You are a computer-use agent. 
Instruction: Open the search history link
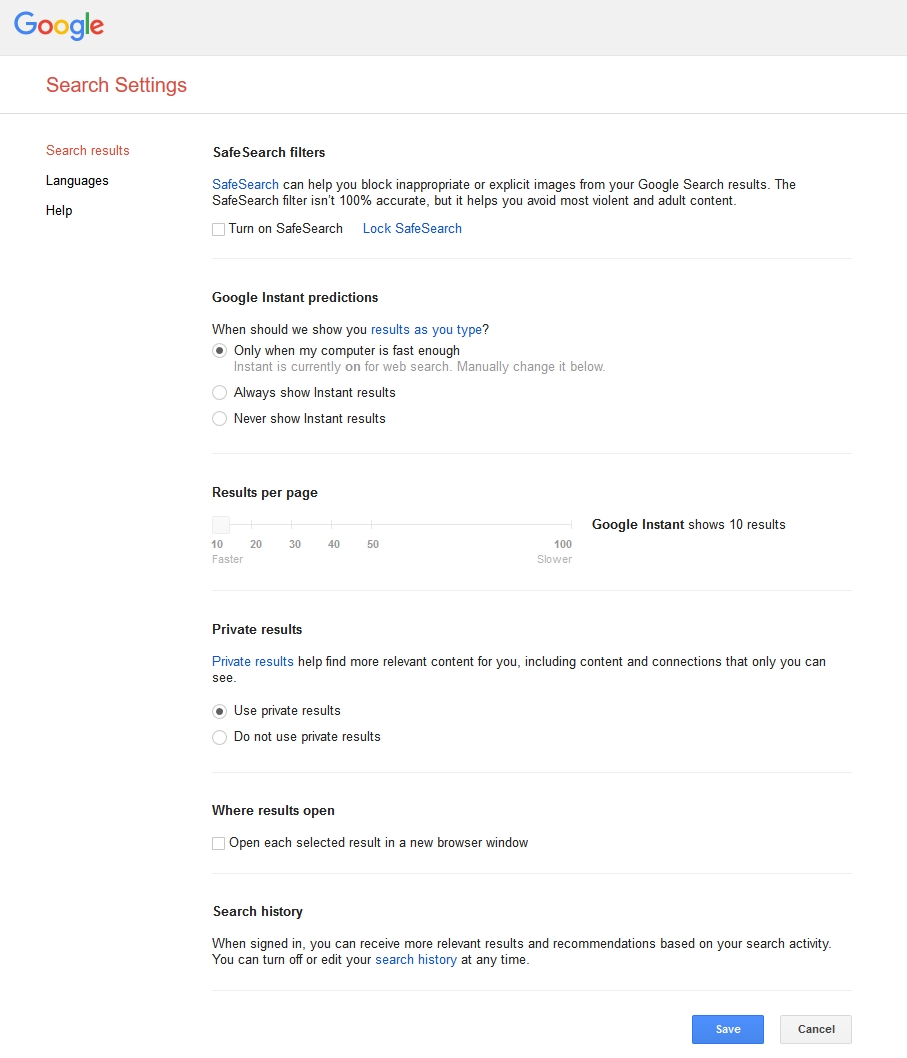[x=416, y=960]
